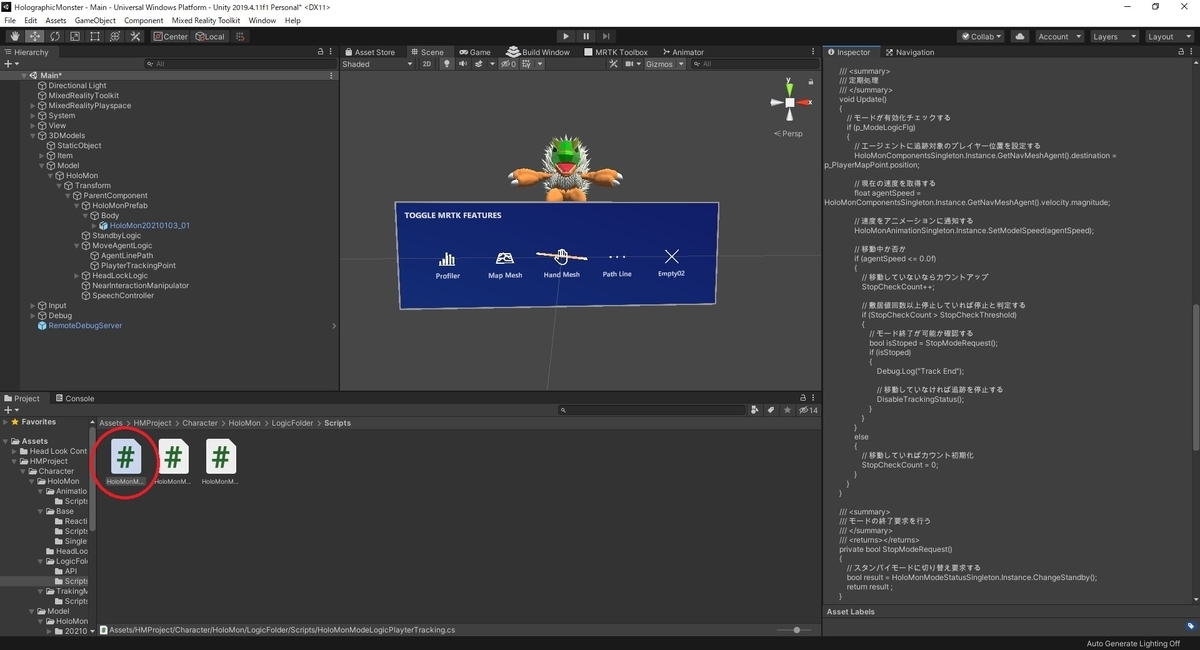Click Empty02 X icon in scene panel
This screenshot has width=1200, height=650.
pyautogui.click(x=672, y=256)
